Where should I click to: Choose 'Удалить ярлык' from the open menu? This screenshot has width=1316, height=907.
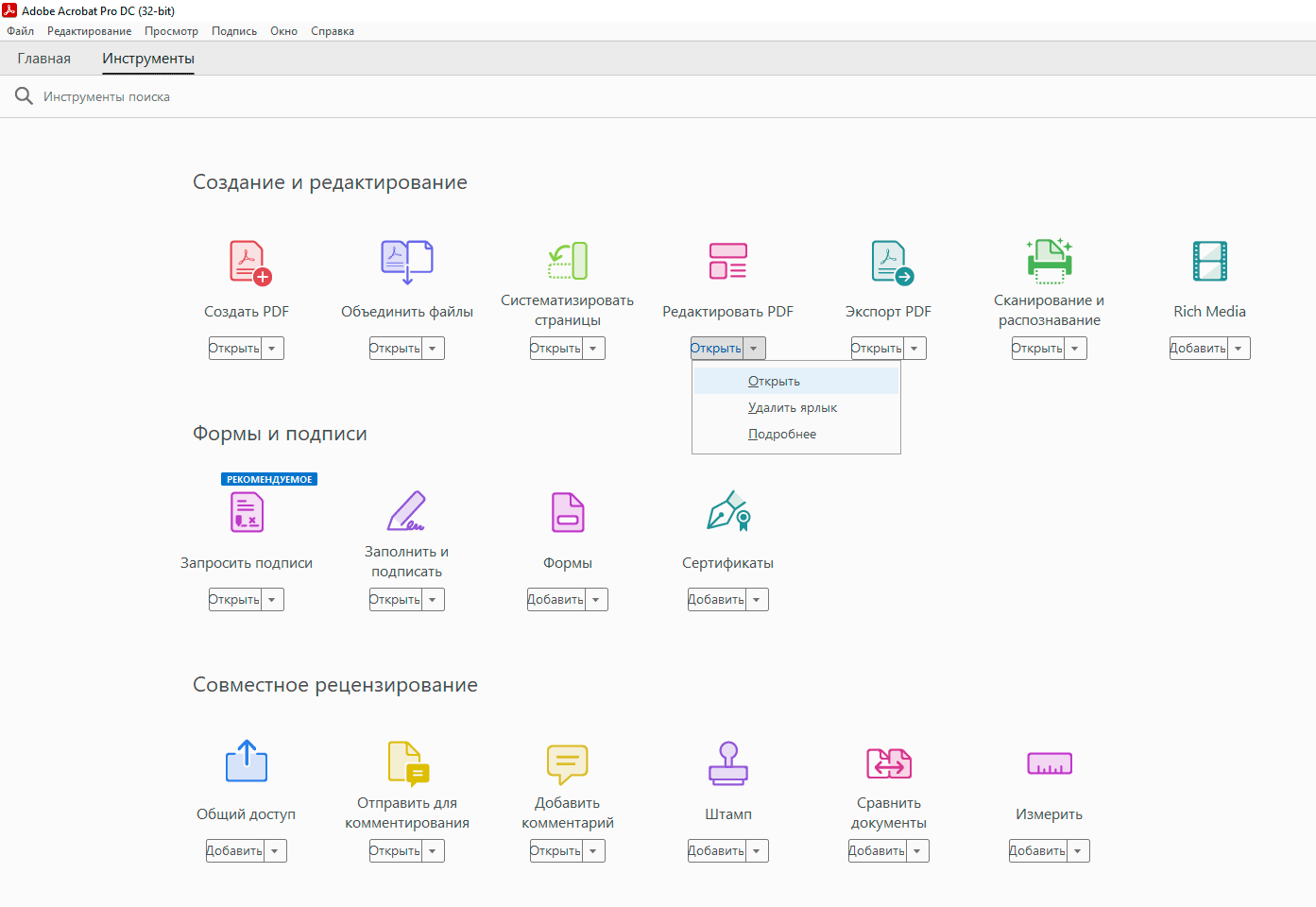[793, 408]
